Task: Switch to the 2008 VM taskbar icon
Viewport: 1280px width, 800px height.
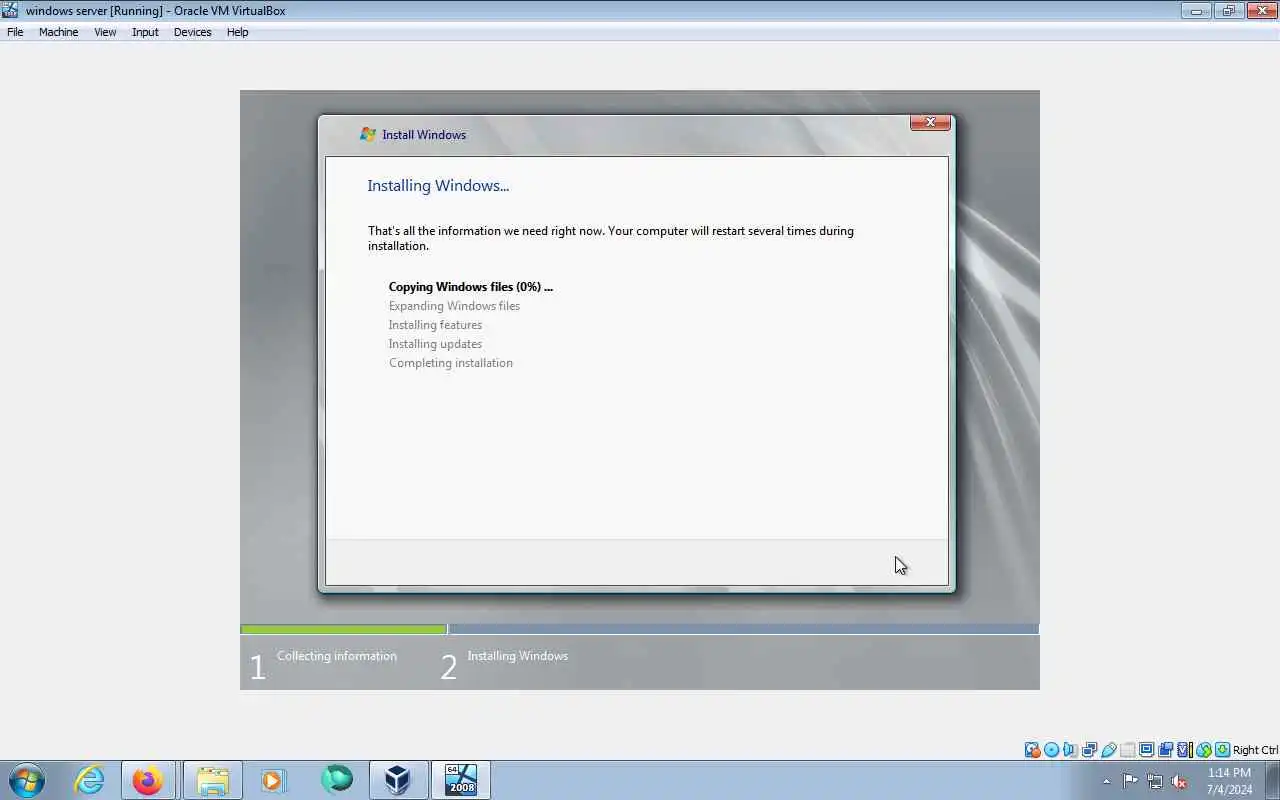Action: [461, 780]
